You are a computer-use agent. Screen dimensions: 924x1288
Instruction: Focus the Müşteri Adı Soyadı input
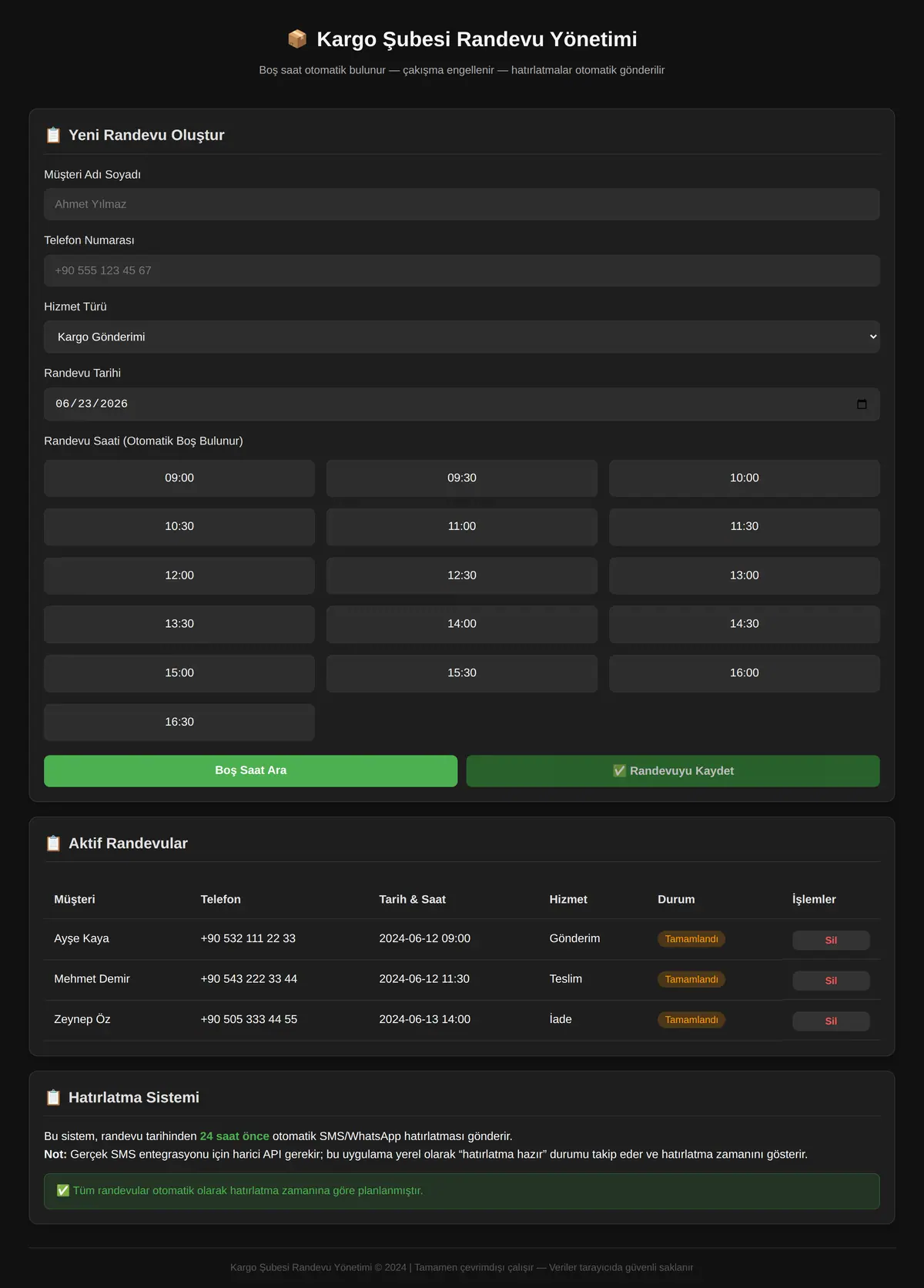[462, 204]
